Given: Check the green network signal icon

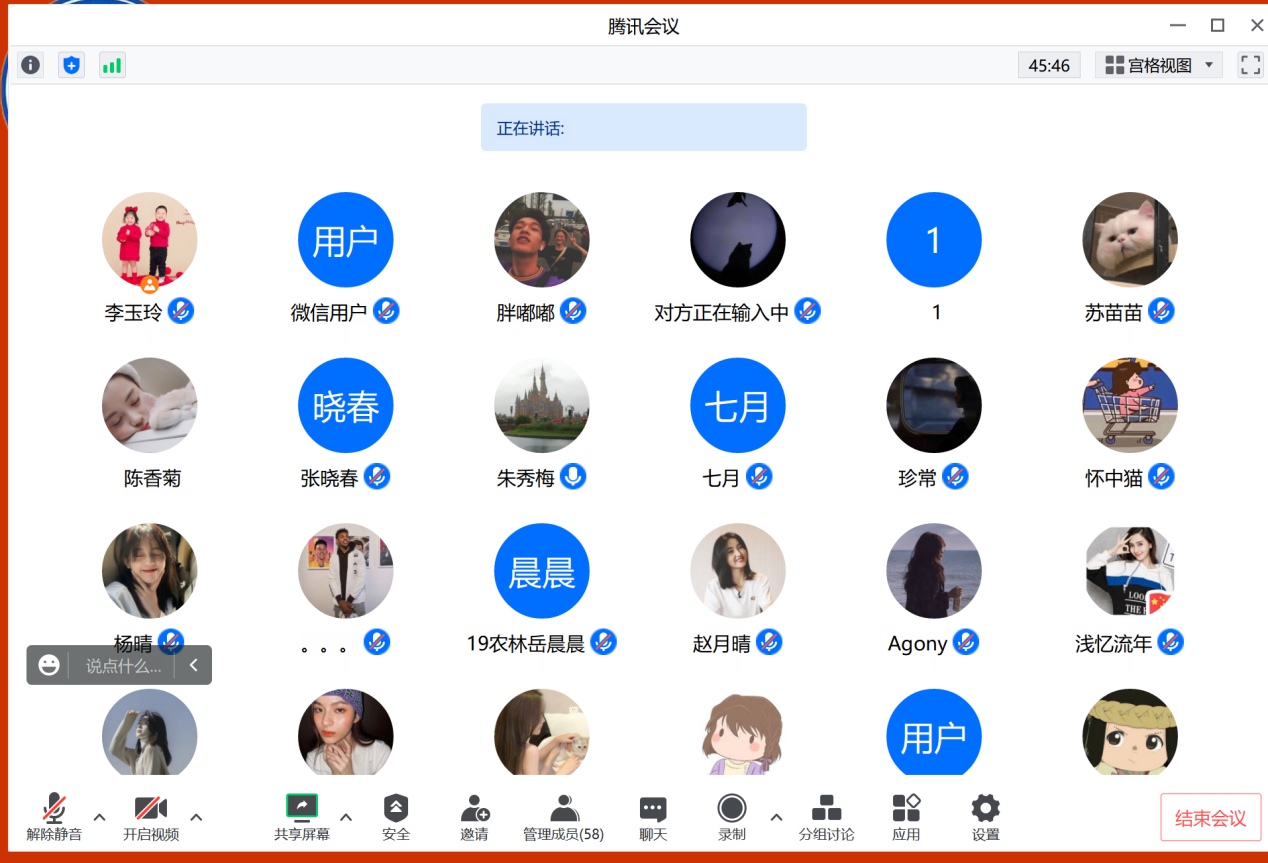Looking at the screenshot, I should pyautogui.click(x=112, y=65).
